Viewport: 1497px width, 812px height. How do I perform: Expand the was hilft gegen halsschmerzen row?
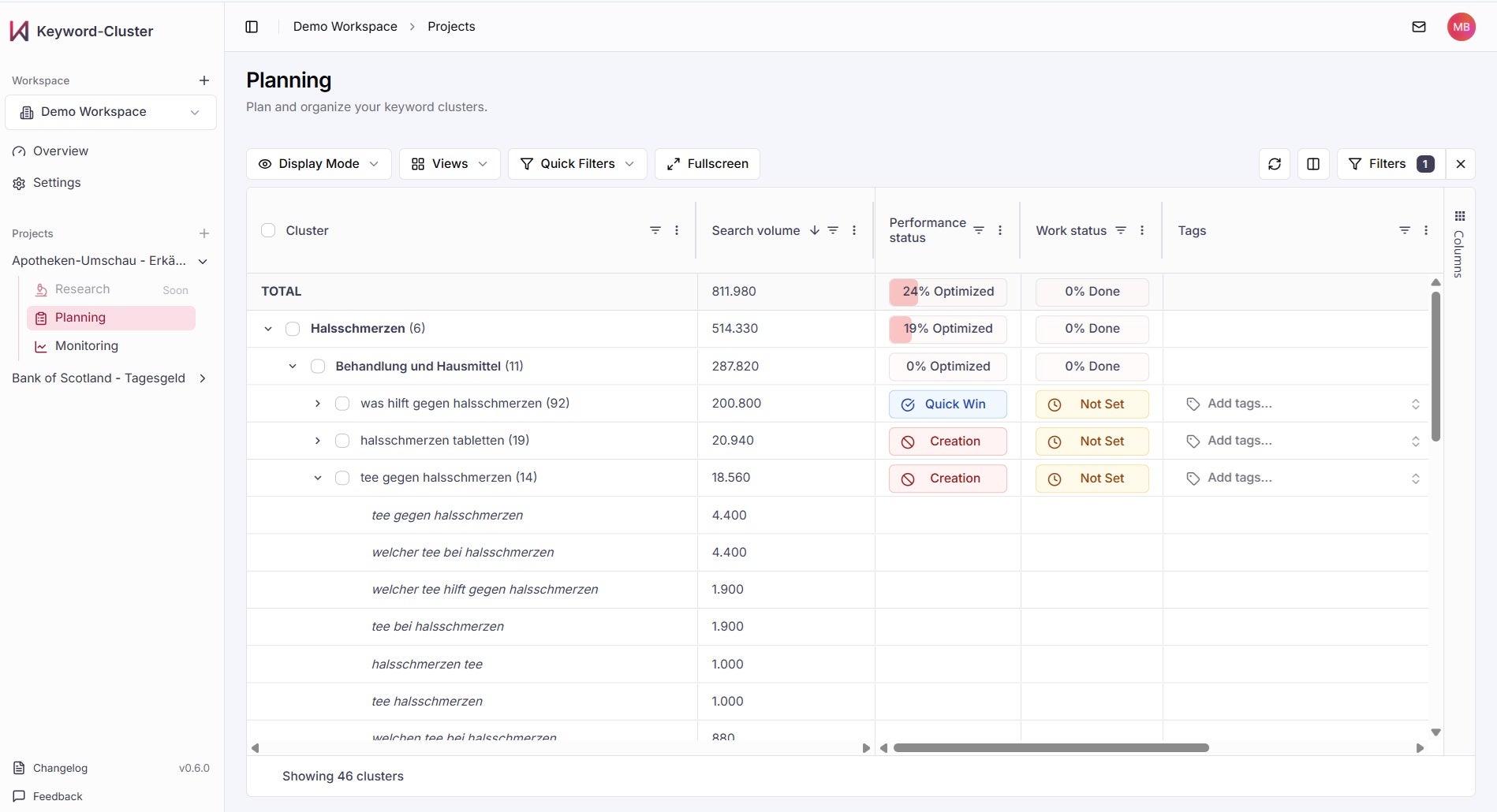(x=317, y=404)
